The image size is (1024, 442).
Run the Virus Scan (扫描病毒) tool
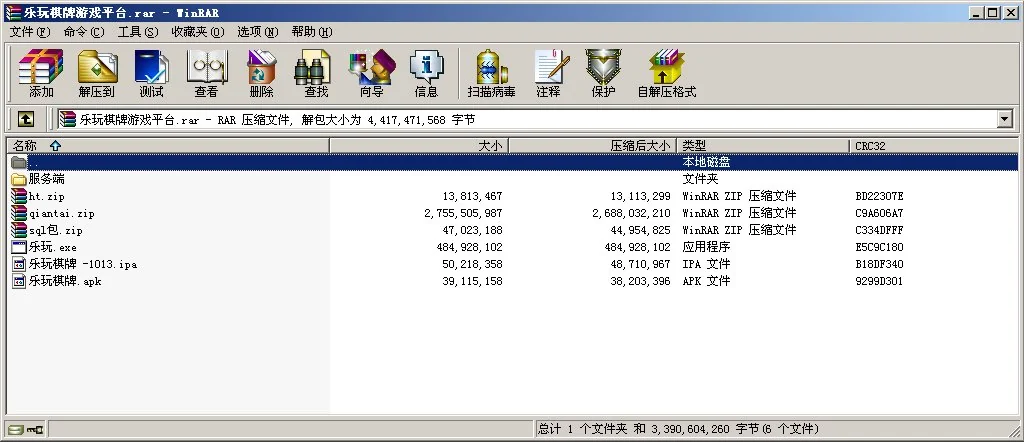(x=491, y=74)
